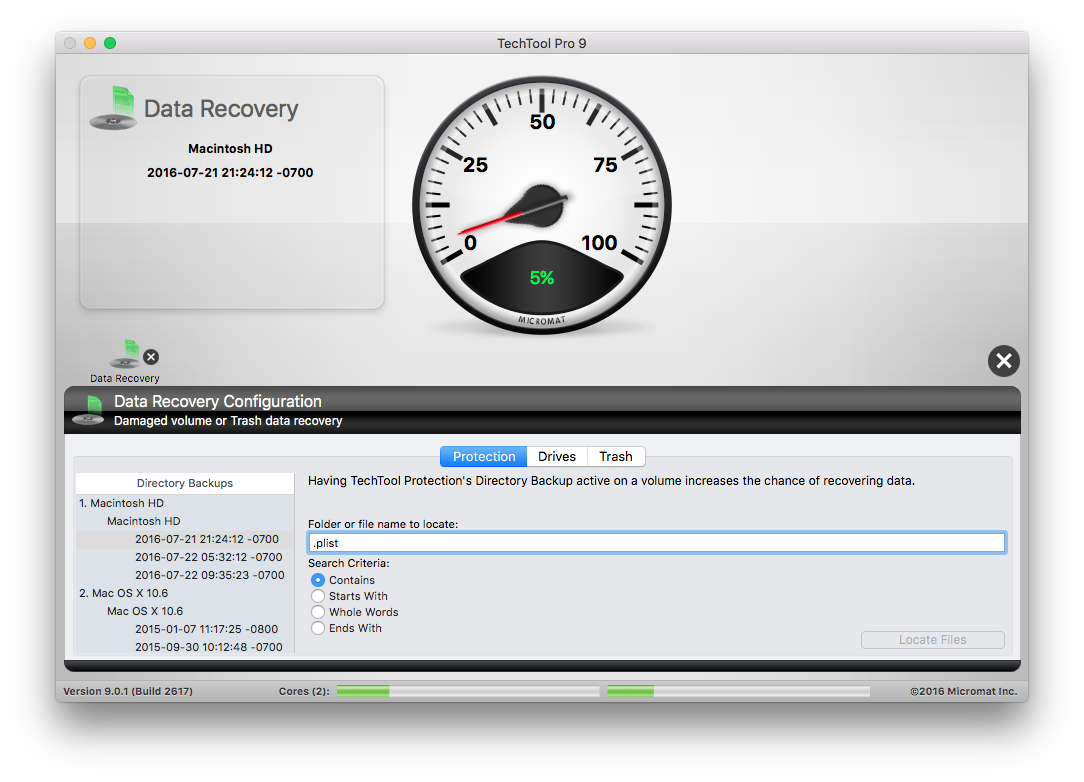Click the Directory Backups column header
This screenshot has height=782, width=1084.
[x=185, y=483]
